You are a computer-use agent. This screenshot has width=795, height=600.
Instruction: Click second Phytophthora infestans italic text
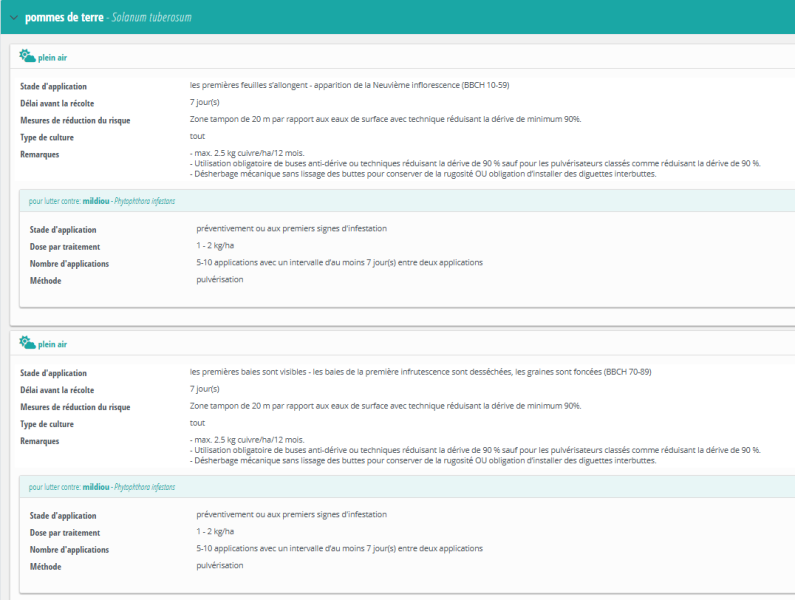pos(144,487)
